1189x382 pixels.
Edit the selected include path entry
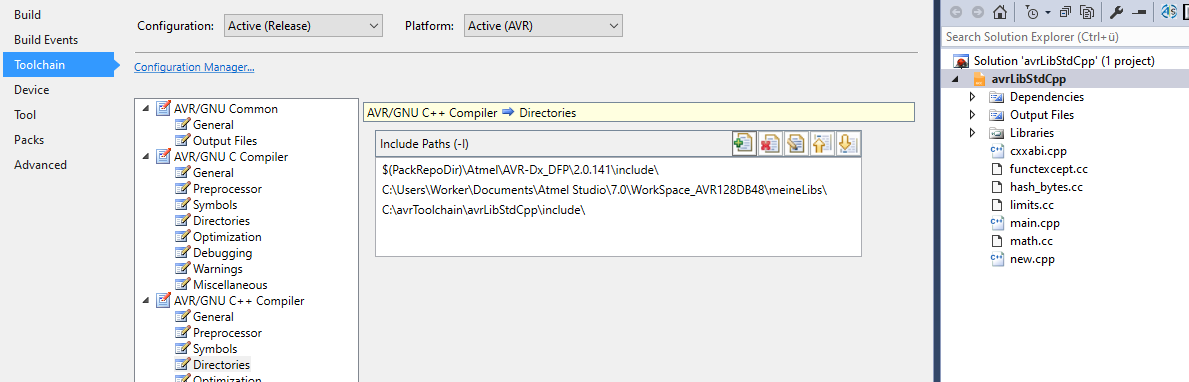(795, 143)
